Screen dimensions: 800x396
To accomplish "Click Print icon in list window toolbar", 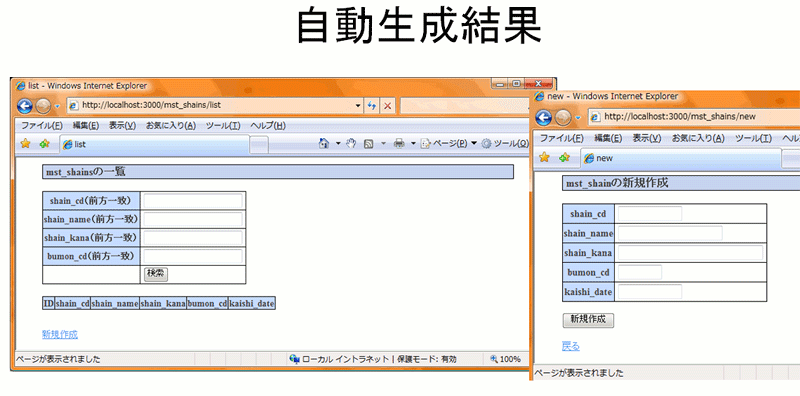I will [x=399, y=144].
